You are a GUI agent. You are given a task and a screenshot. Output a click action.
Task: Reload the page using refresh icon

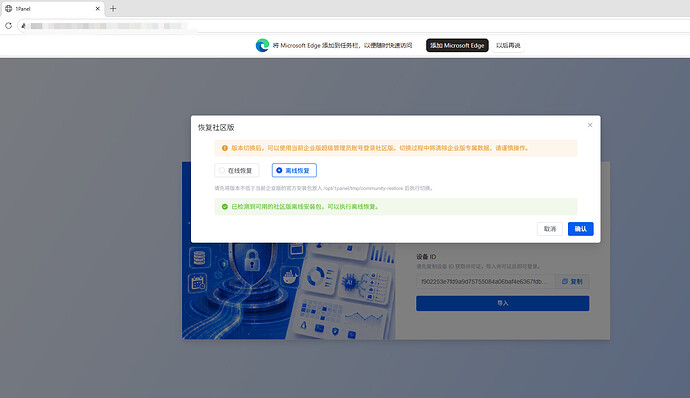(x=8, y=26)
